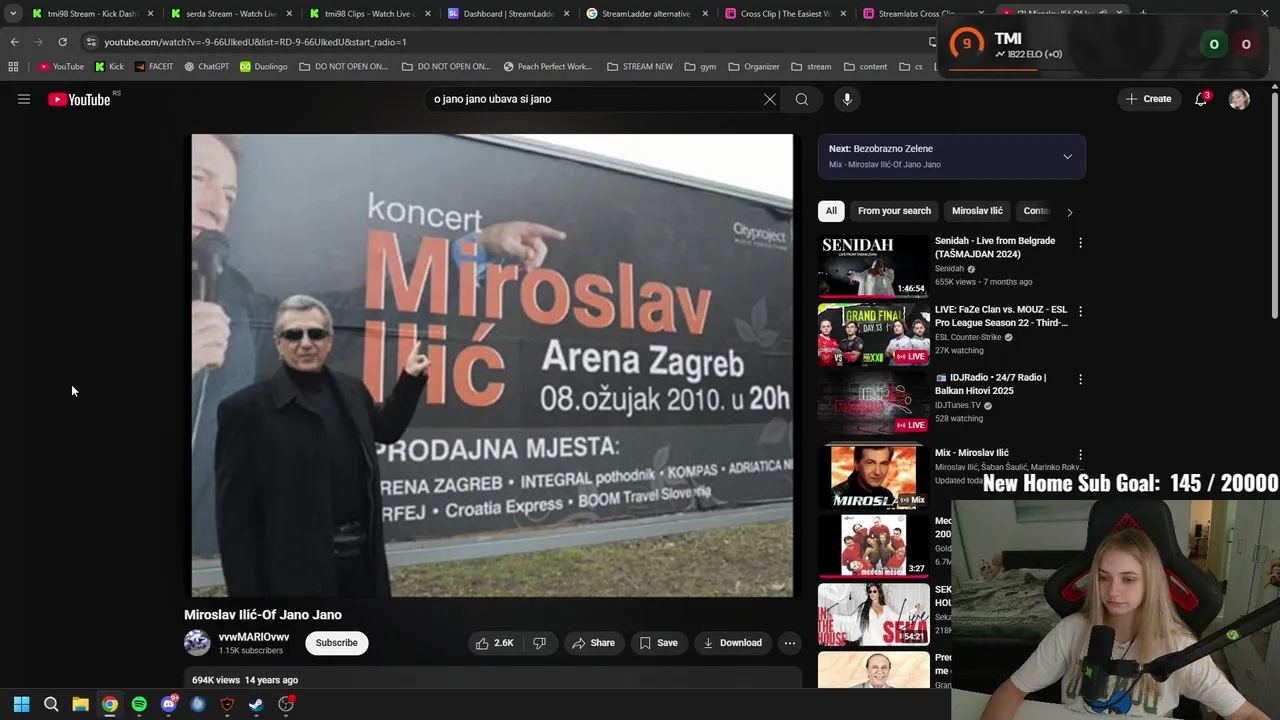The image size is (1280, 720).
Task: Run search with magnifier button
Action: [801, 99]
